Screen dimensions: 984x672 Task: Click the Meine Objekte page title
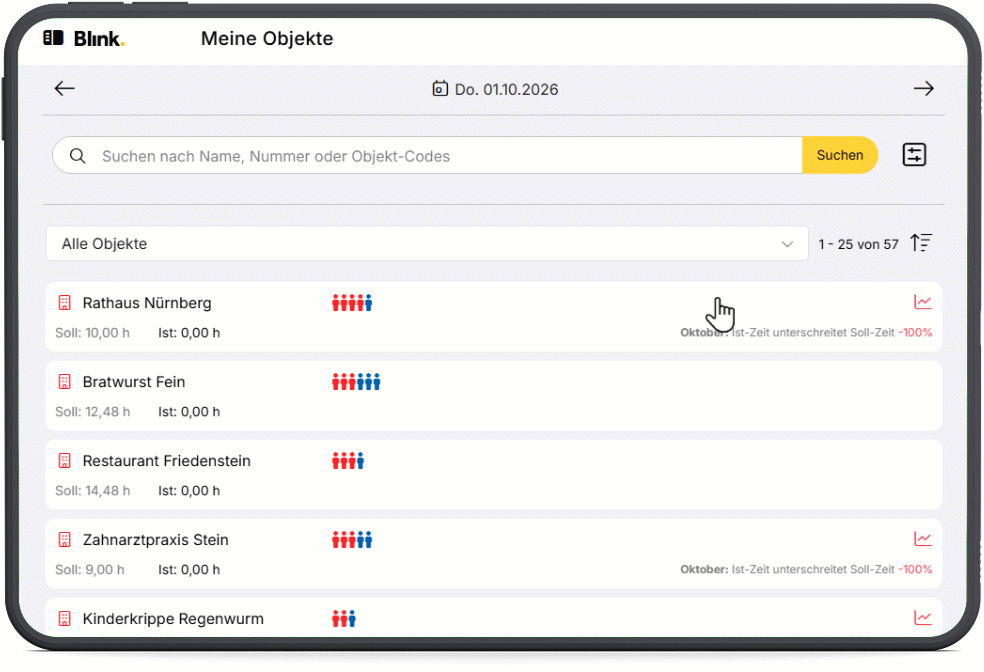click(x=267, y=38)
